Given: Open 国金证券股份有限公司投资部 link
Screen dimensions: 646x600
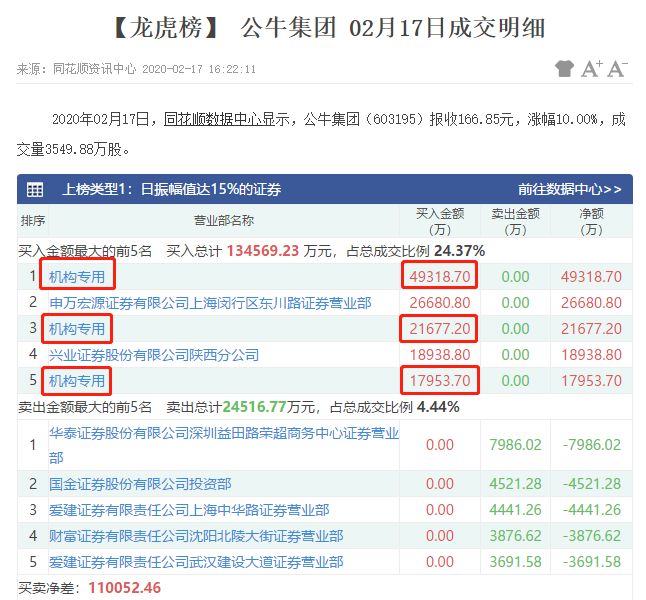Looking at the screenshot, I should point(140,484).
